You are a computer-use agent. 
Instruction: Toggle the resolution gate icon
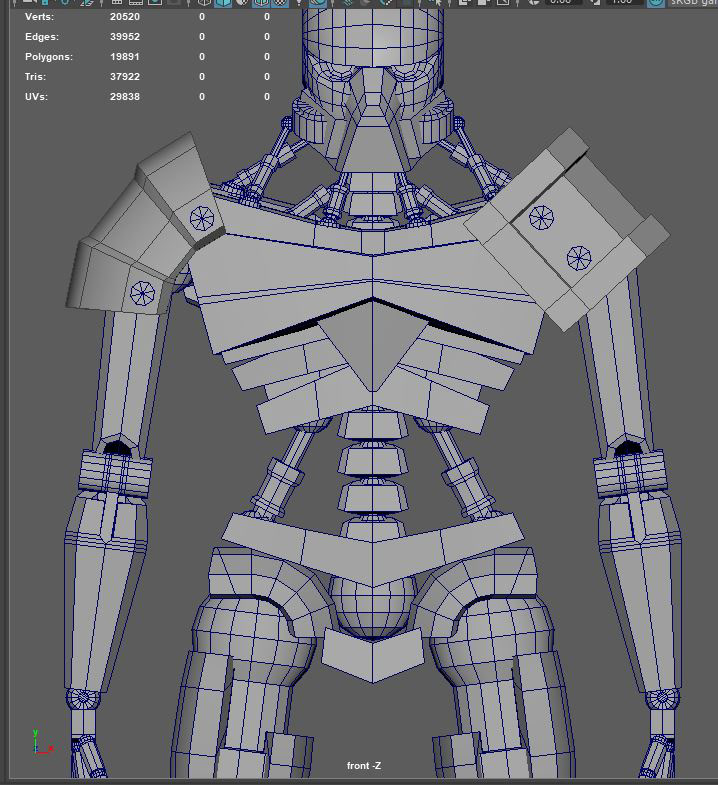(155, 2)
